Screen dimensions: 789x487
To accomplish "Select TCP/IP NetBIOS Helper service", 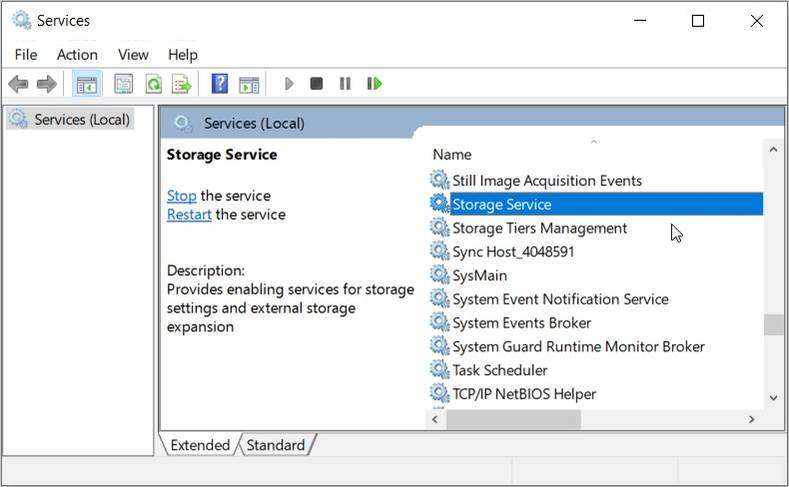I will point(524,393).
